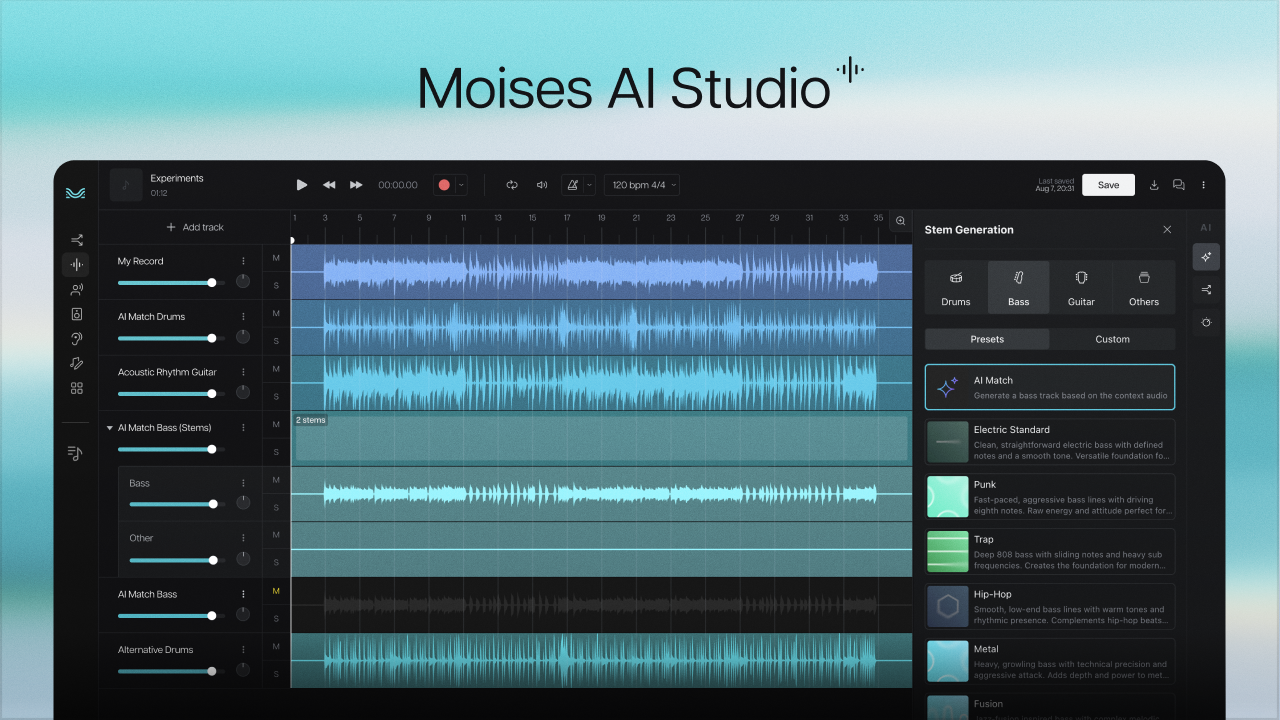Collapse the AI Match Bass (Stems) group

[x=110, y=427]
